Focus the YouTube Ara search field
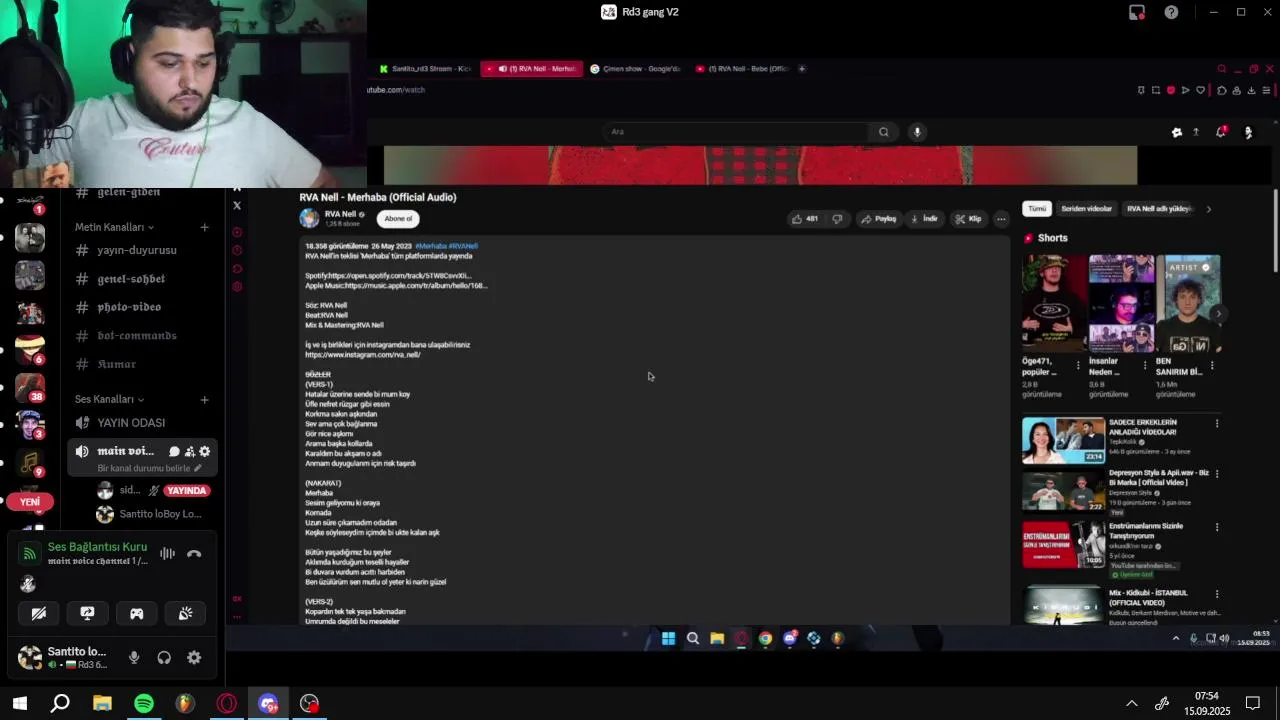 point(736,132)
